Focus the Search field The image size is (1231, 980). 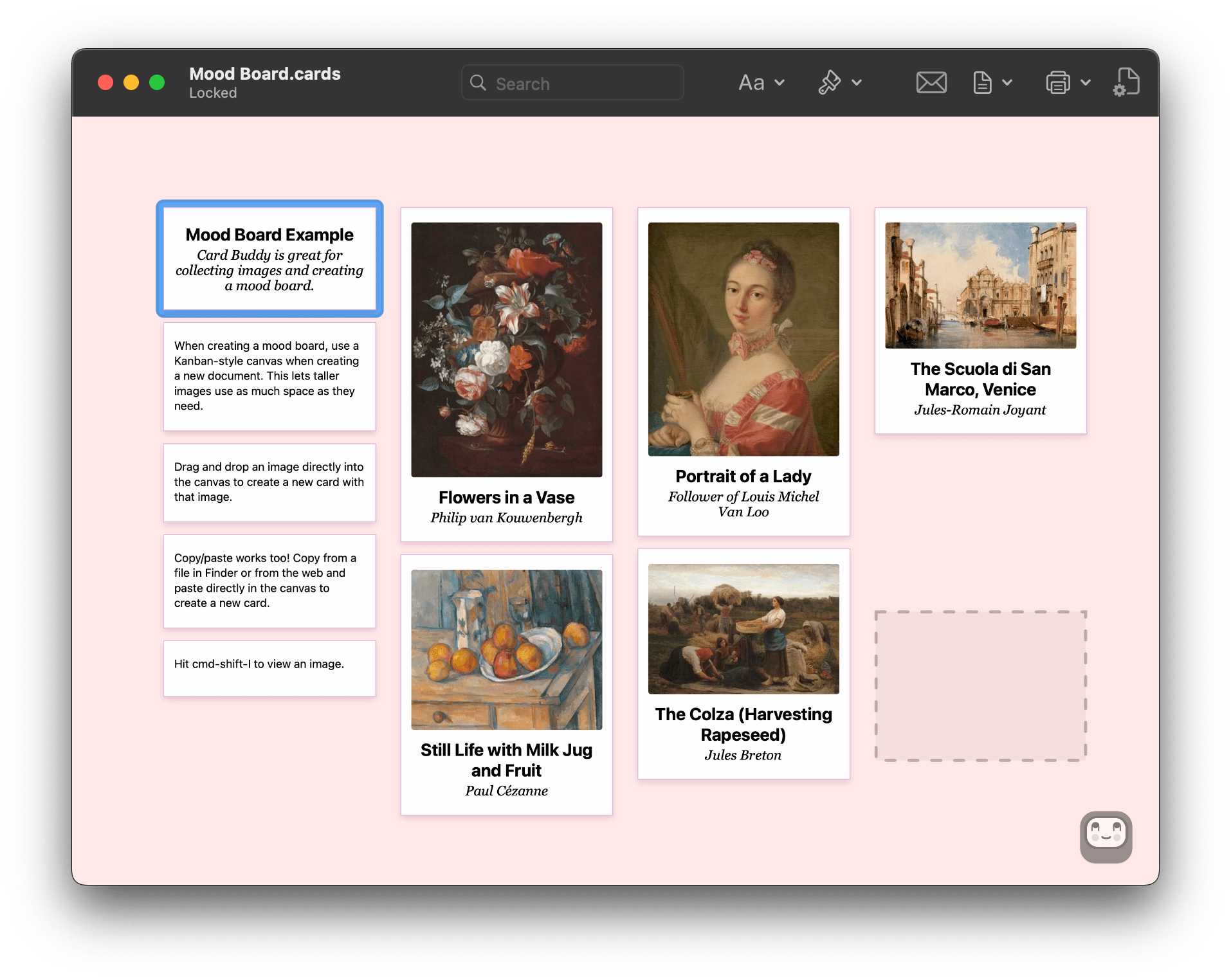click(x=572, y=83)
